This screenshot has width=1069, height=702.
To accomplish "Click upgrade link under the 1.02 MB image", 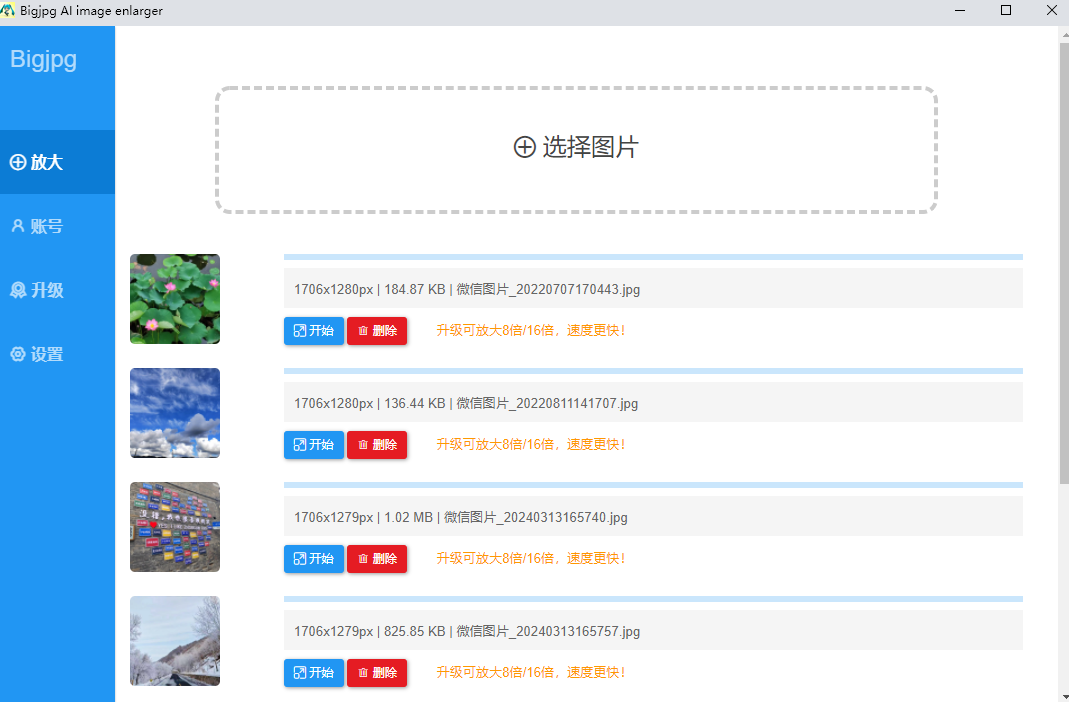I will (x=530, y=558).
